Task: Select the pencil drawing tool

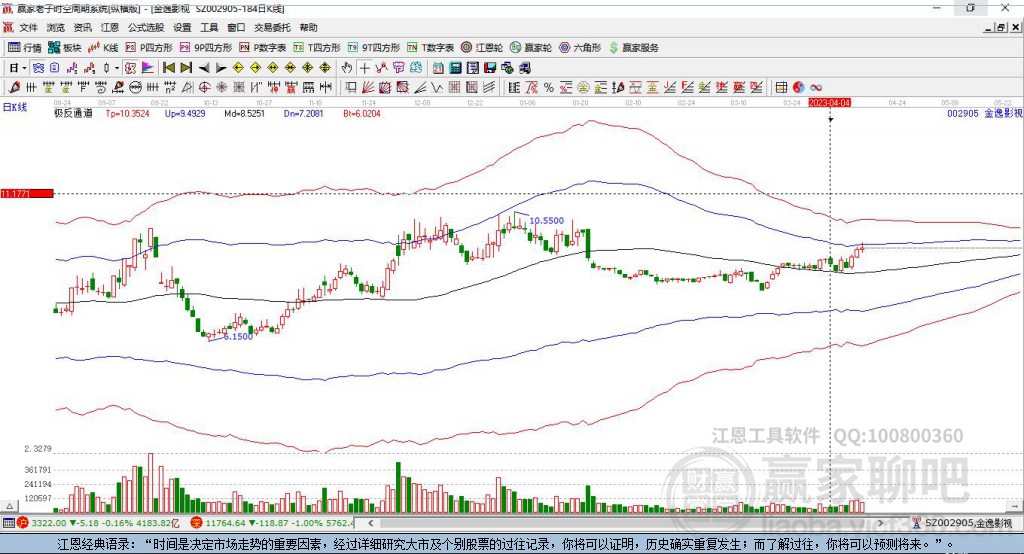Action: click(x=14, y=87)
